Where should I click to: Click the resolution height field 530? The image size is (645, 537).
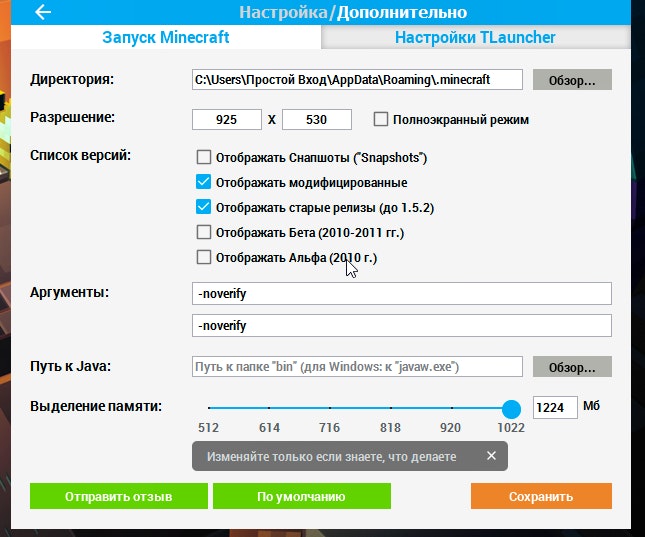click(317, 119)
